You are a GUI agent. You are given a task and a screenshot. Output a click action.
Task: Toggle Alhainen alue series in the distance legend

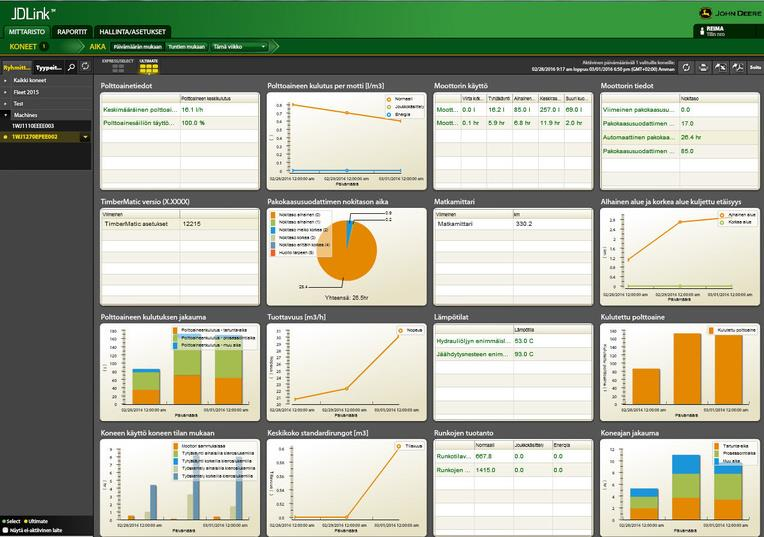tap(738, 215)
